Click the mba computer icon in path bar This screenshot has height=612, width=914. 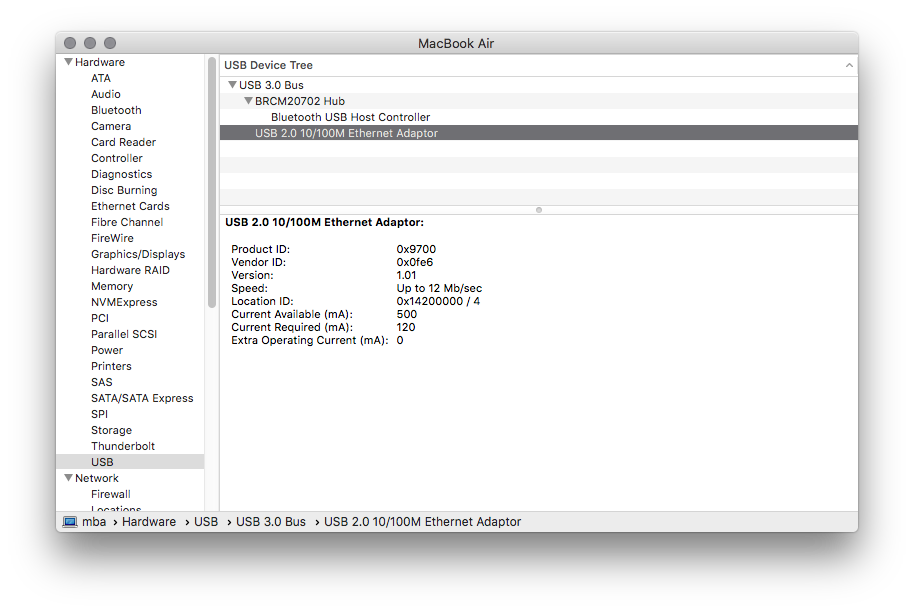coord(70,522)
